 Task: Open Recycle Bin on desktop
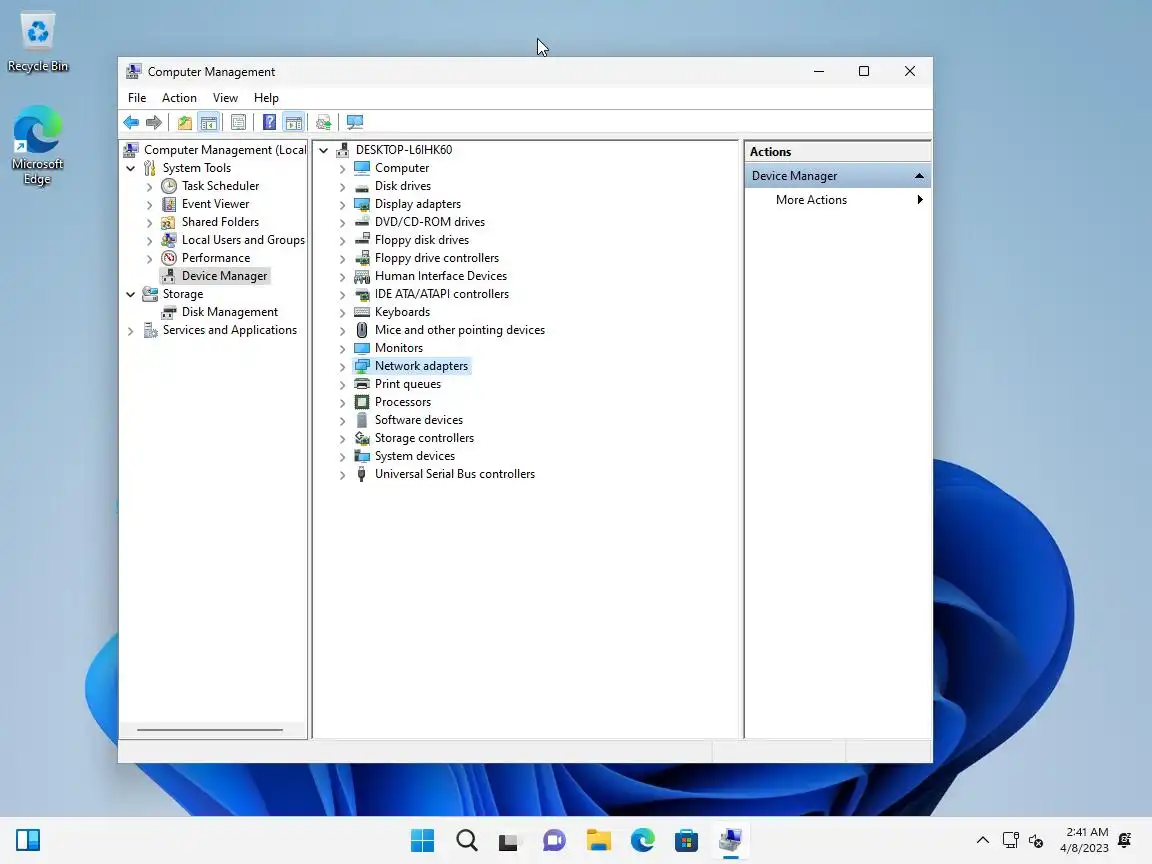click(x=37, y=42)
